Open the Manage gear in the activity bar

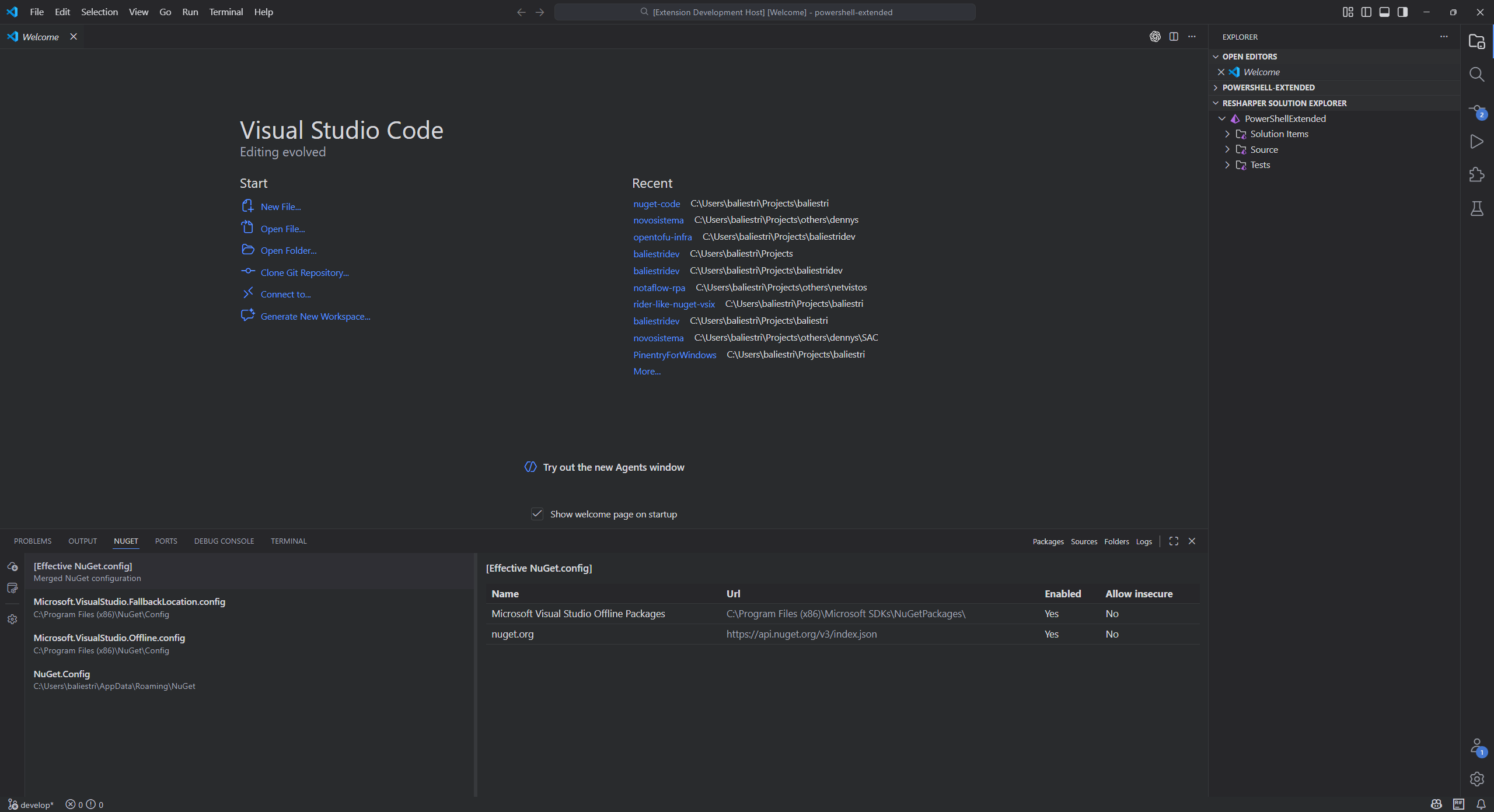coord(1476,779)
